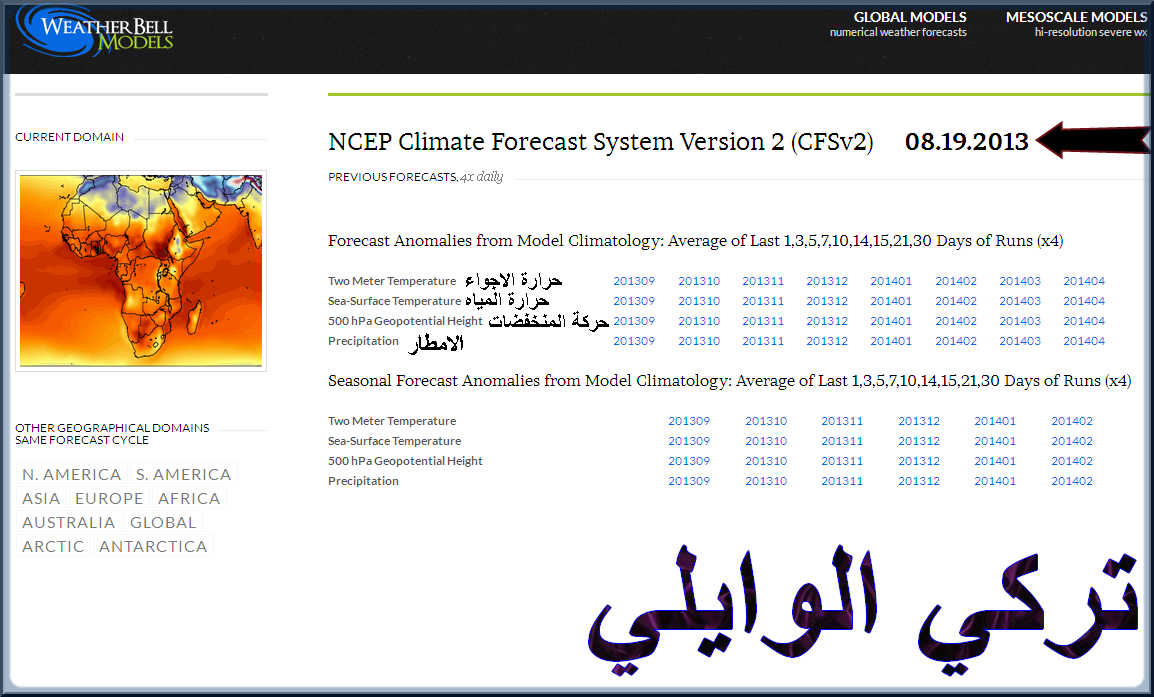Screen dimensions: 1154x697
Task: Open seasonal Precipitation 201310 link
Action: 766,481
